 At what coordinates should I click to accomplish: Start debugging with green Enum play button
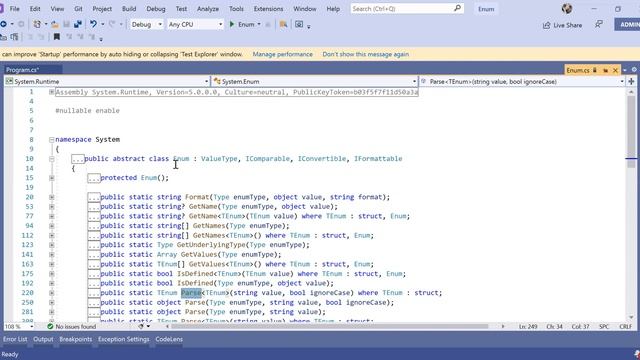[232, 24]
